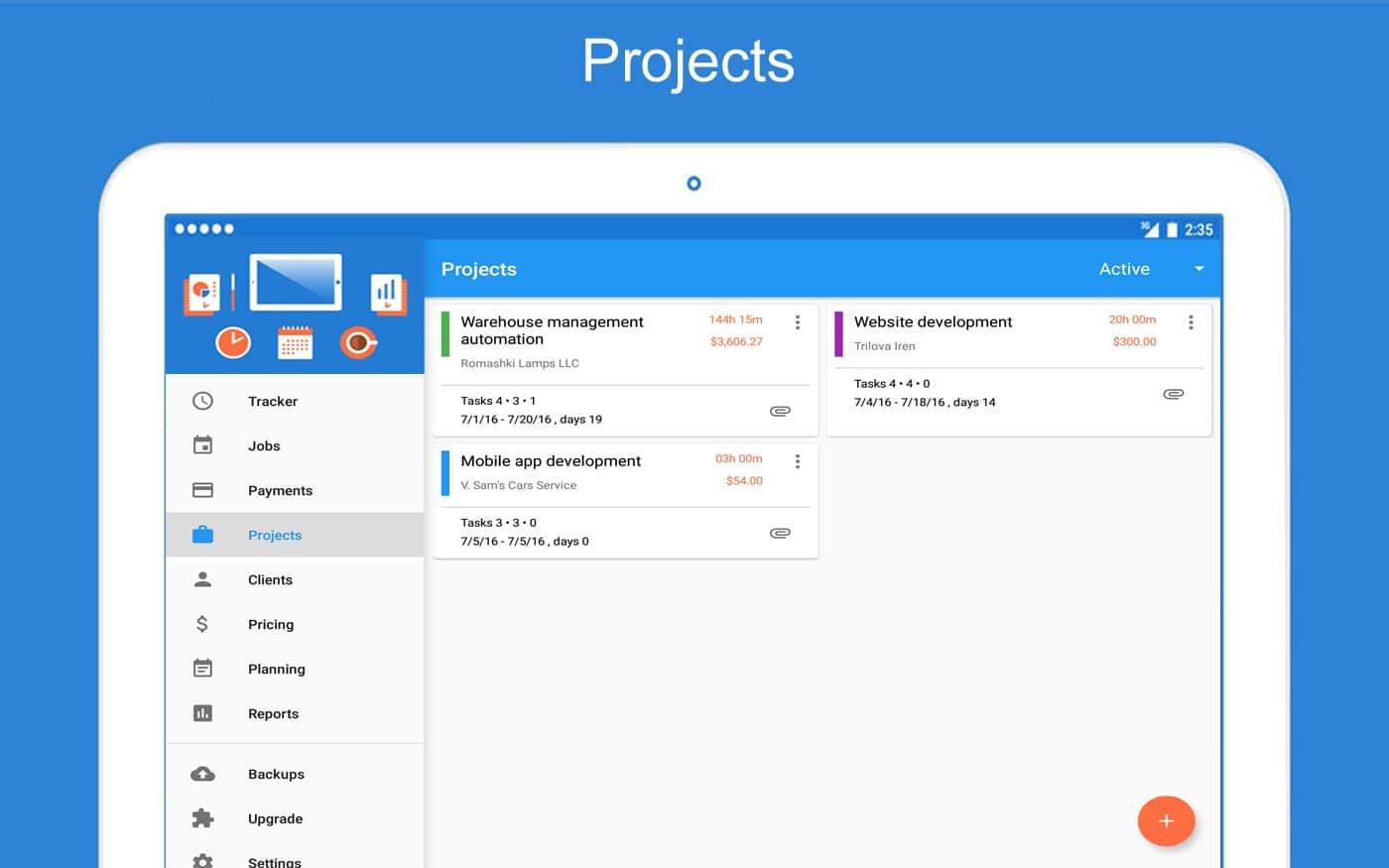The width and height of the screenshot is (1389, 868).
Task: Click the Clients person icon
Action: coord(202,579)
